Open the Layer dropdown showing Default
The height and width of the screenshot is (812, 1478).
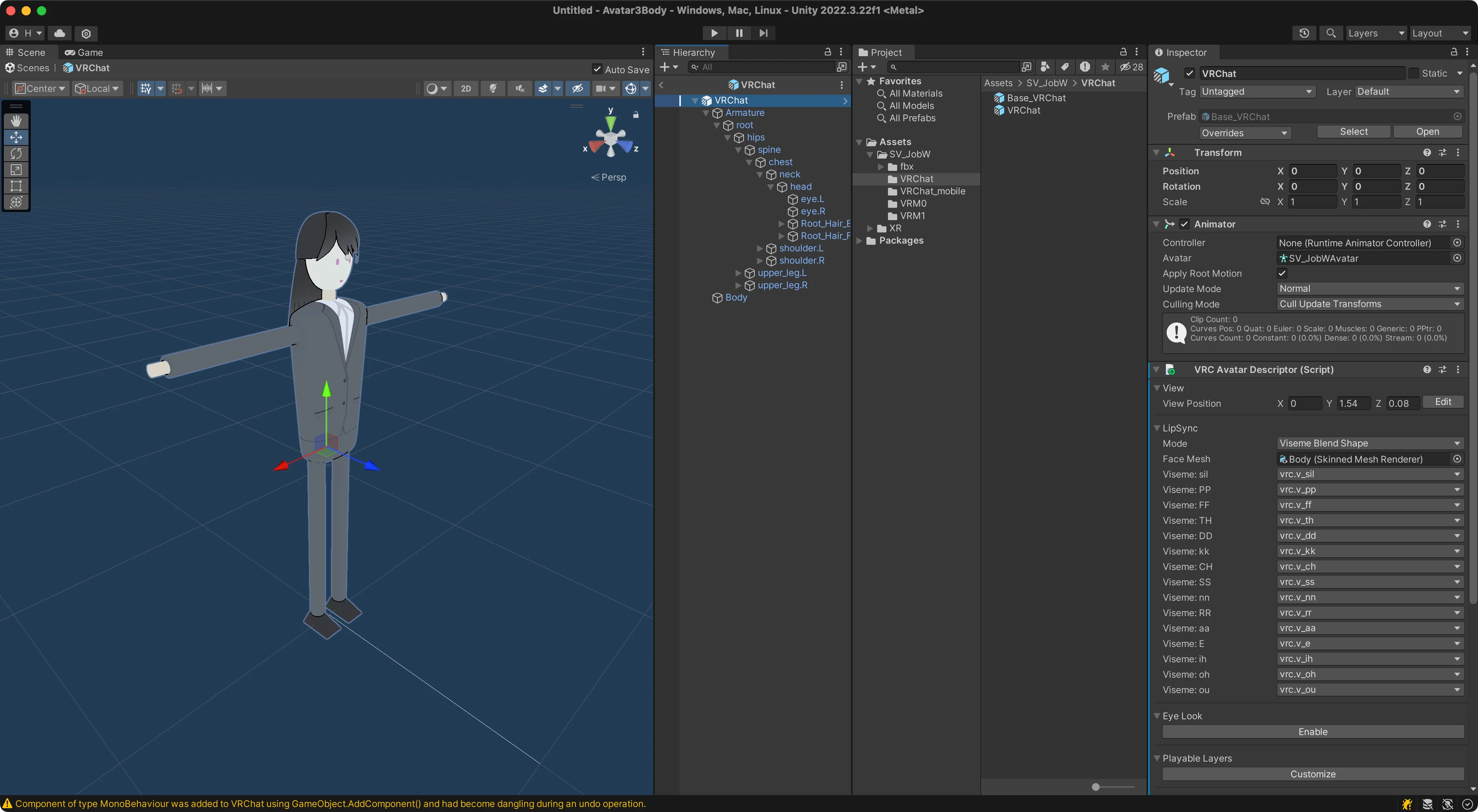1409,92
